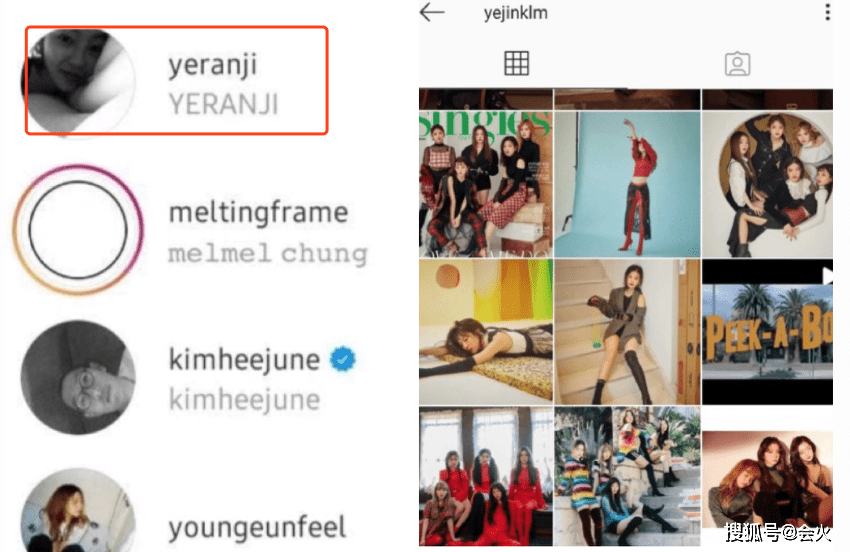Open yeranji's profile picture
This screenshot has width=850, height=552.
(x=78, y=80)
